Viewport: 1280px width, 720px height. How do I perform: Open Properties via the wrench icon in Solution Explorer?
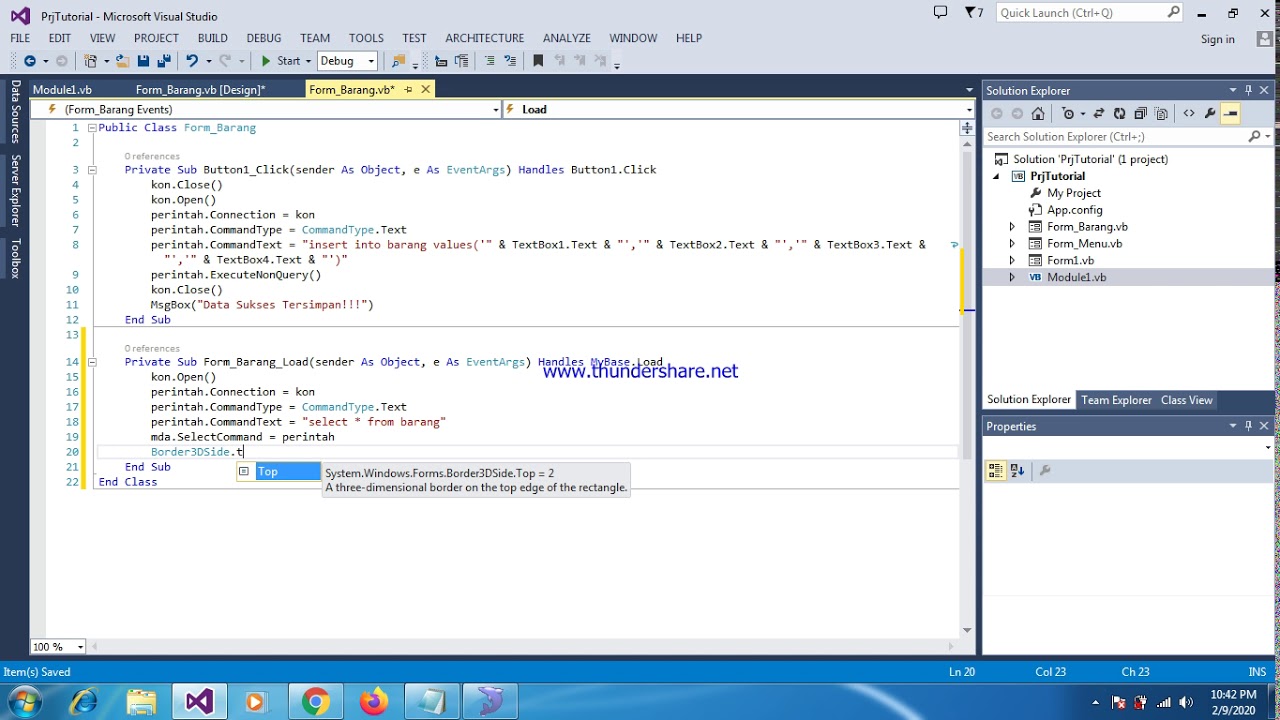1210,113
